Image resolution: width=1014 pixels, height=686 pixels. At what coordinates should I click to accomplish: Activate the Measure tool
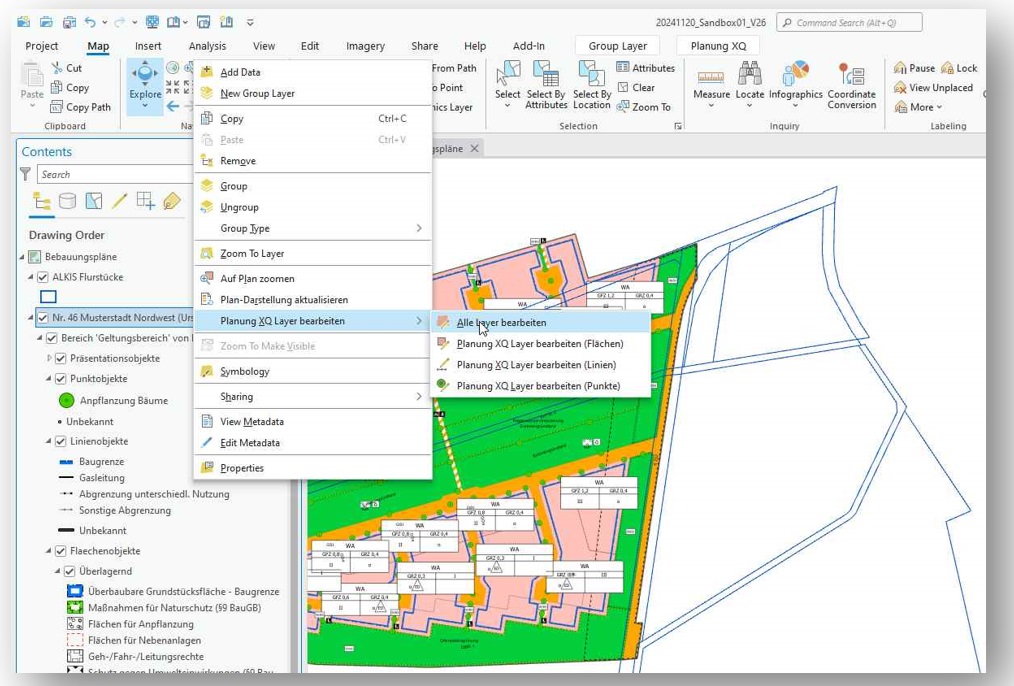coord(711,85)
